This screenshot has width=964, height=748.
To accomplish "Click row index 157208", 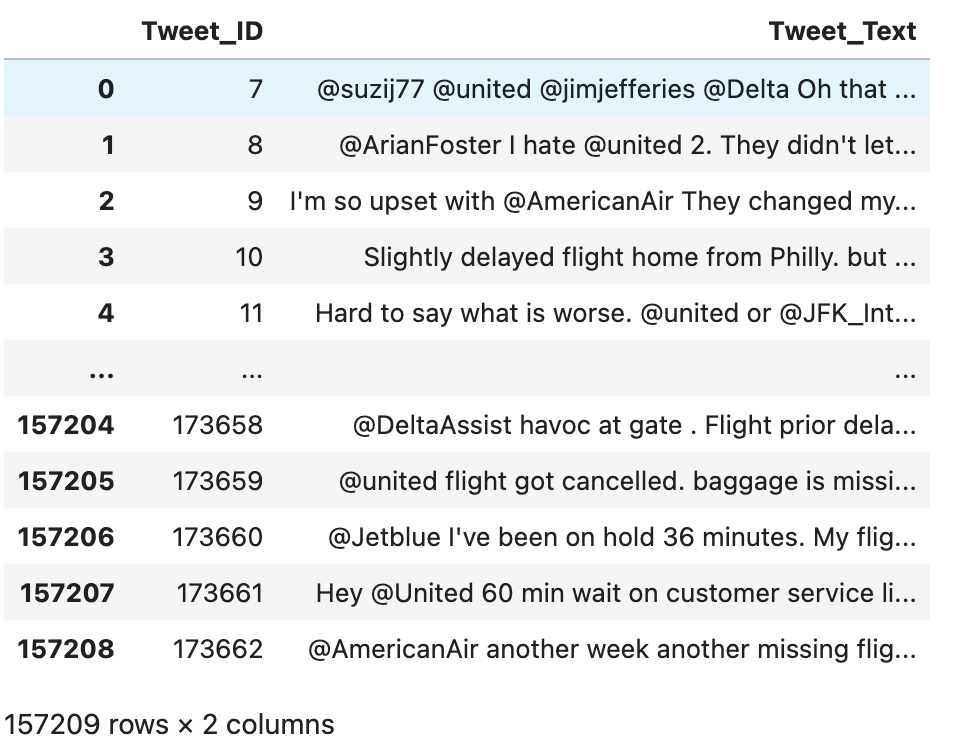I will [66, 649].
